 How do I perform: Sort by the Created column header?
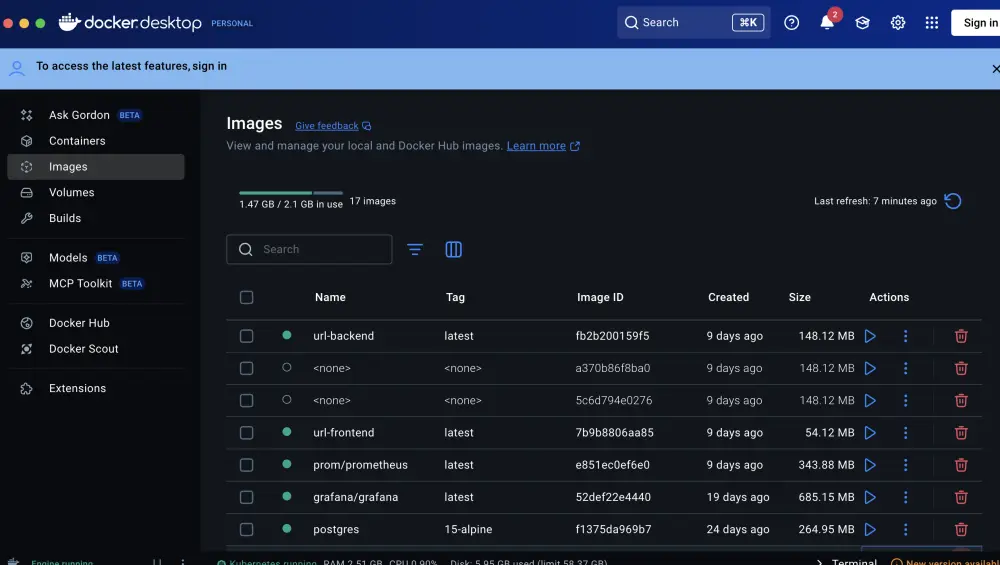click(728, 298)
